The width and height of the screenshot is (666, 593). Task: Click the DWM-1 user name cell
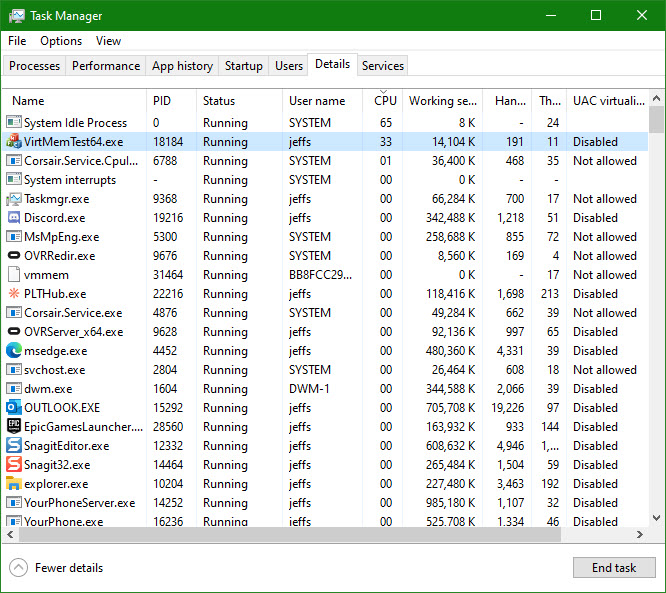point(309,389)
